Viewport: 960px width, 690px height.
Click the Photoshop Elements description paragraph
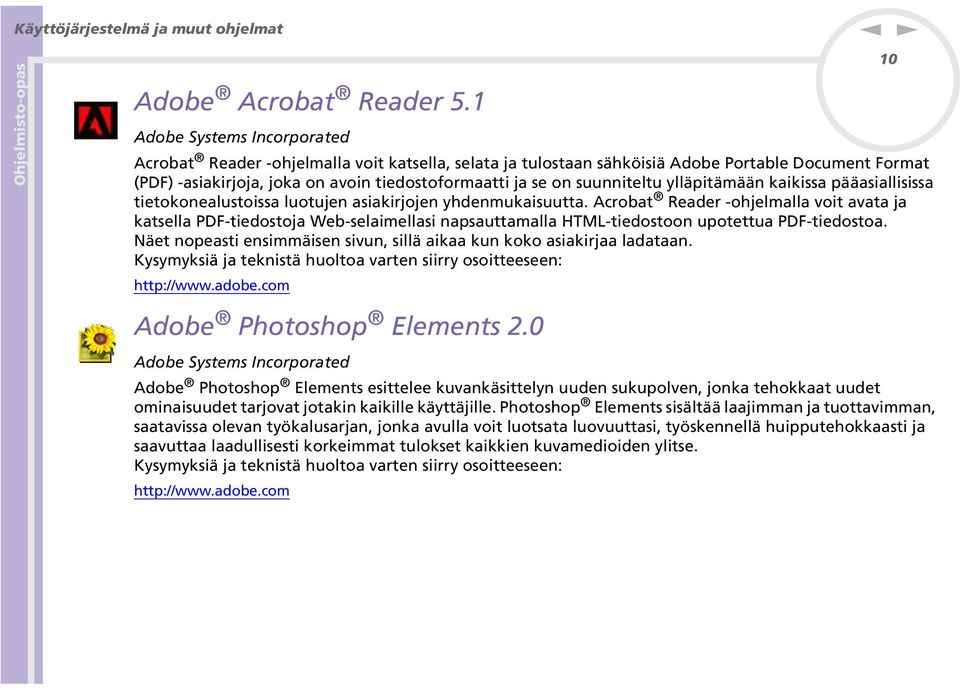pyautogui.click(x=534, y=416)
